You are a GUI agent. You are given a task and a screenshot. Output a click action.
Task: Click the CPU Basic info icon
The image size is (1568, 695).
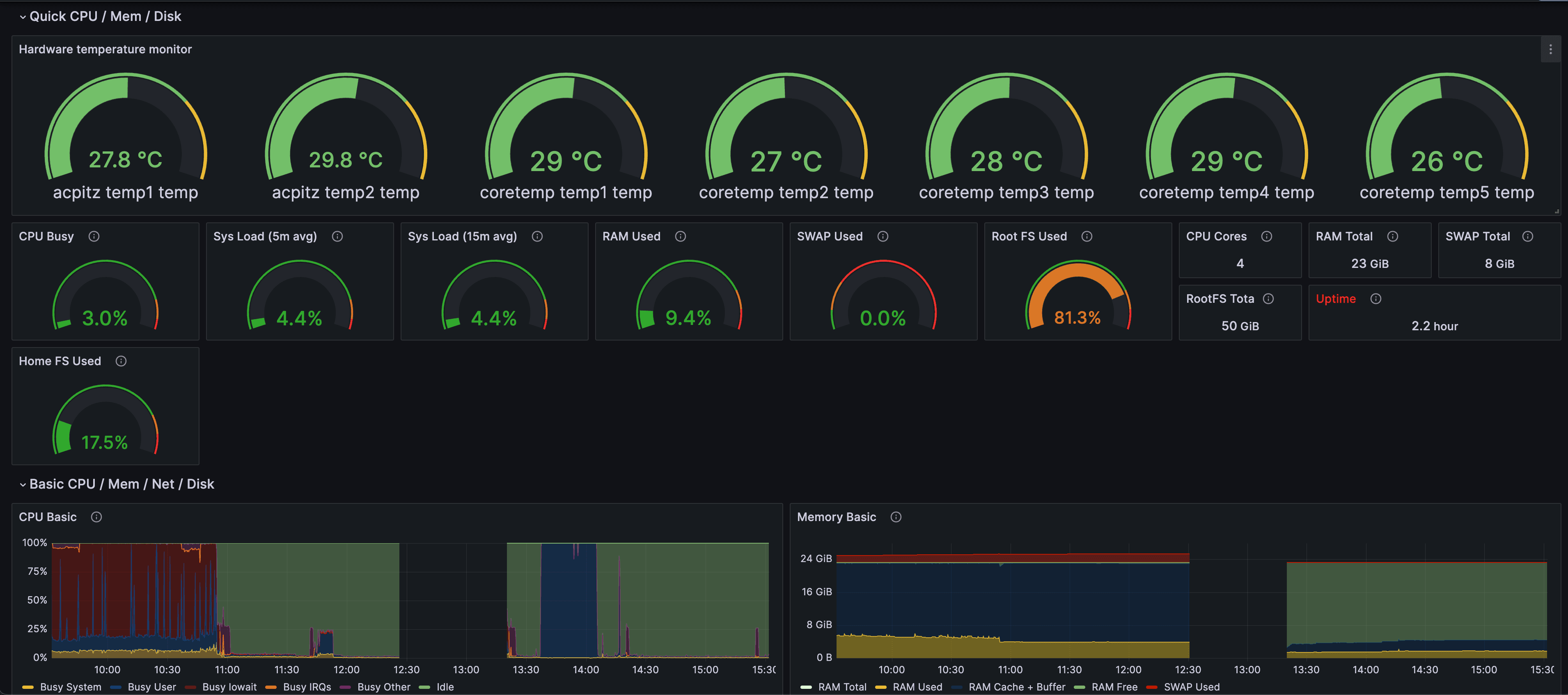click(x=96, y=517)
